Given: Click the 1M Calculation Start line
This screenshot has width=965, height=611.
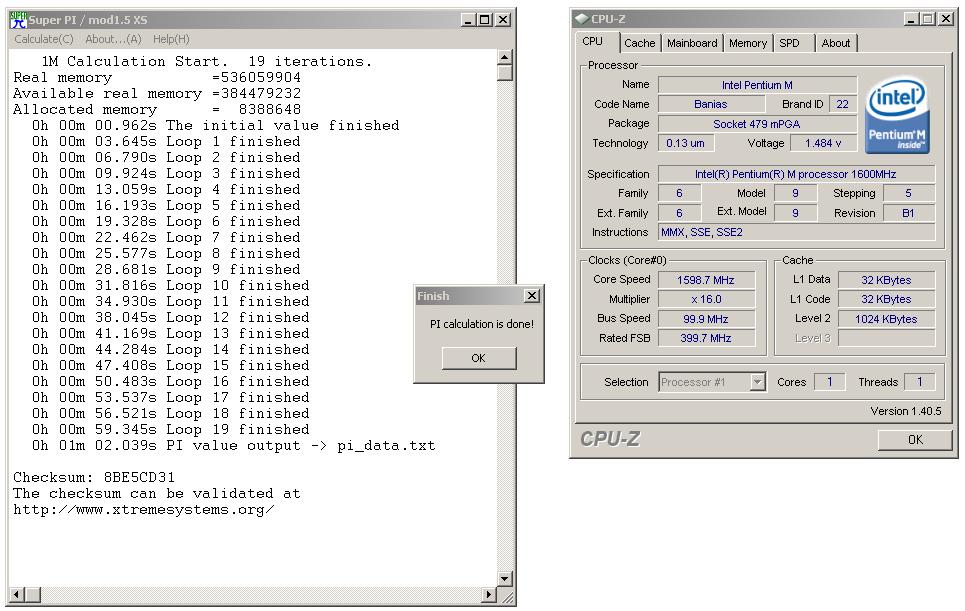Looking at the screenshot, I should [x=207, y=62].
